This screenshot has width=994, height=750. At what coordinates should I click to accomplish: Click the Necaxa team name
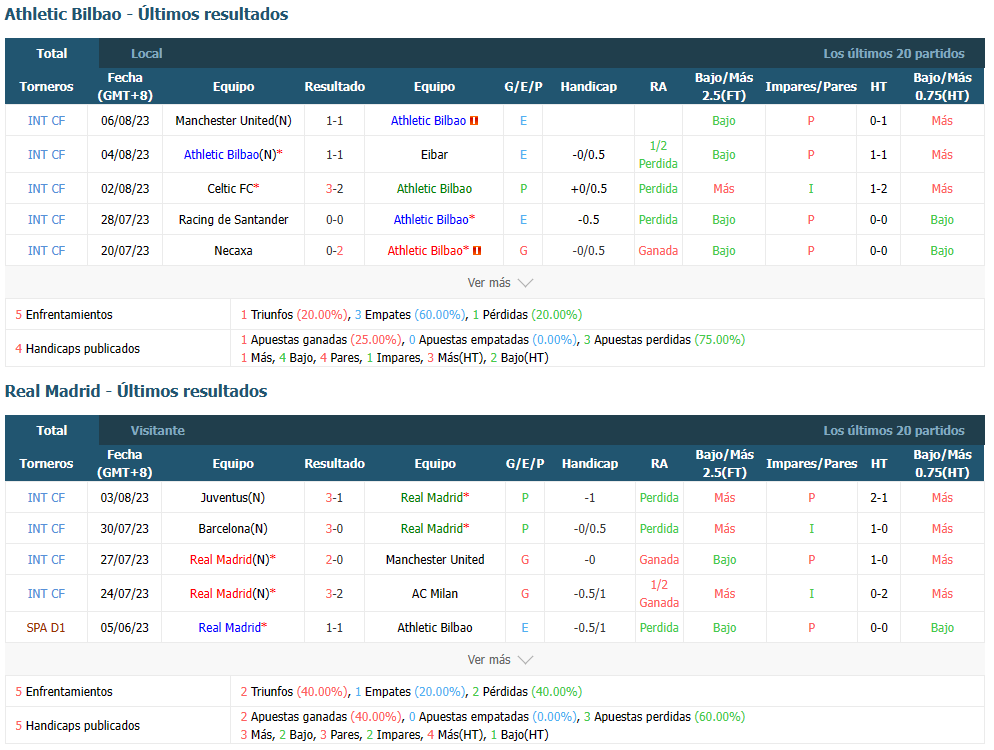coord(233,251)
